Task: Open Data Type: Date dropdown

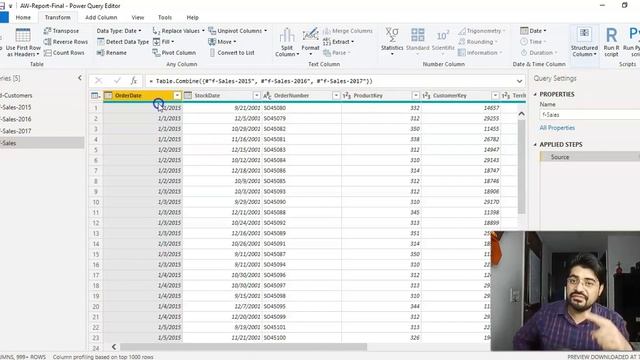Action: (x=119, y=31)
